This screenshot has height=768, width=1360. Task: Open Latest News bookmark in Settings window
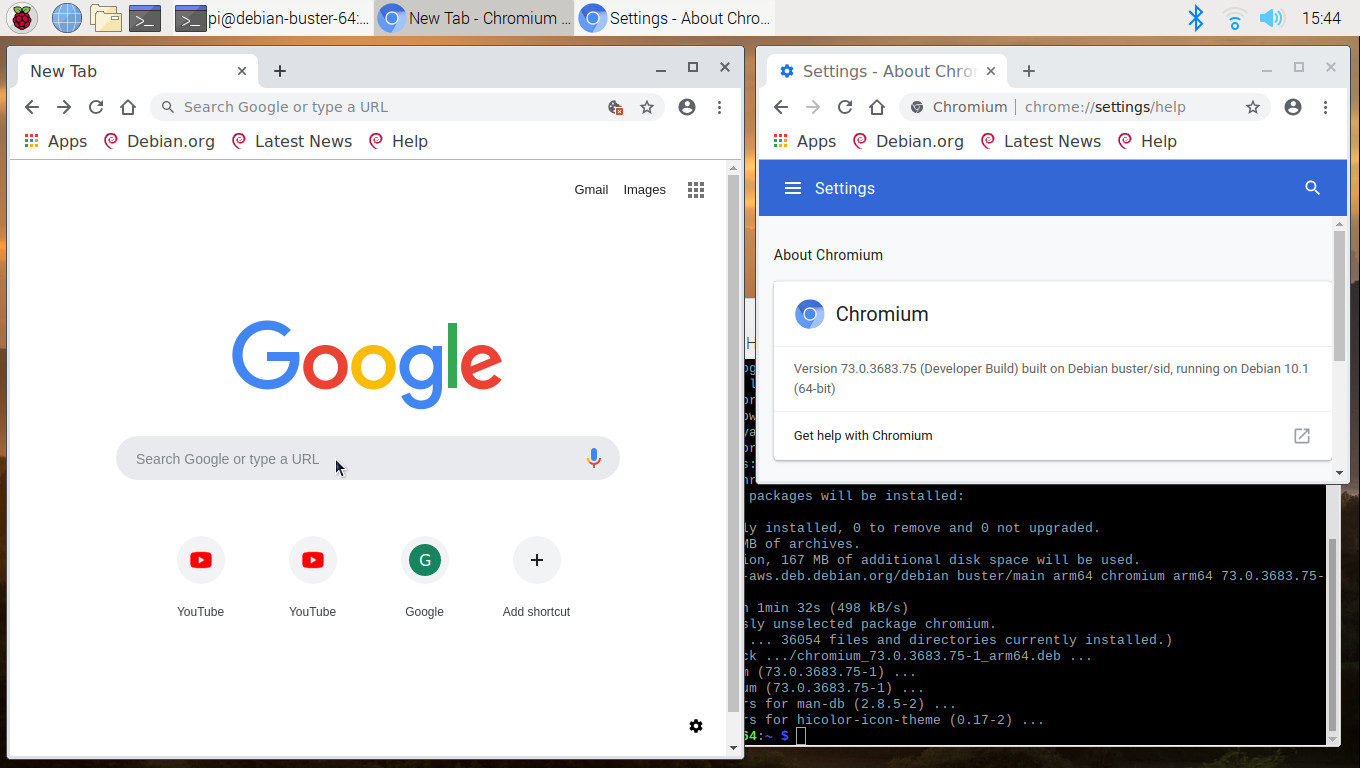coord(1040,141)
